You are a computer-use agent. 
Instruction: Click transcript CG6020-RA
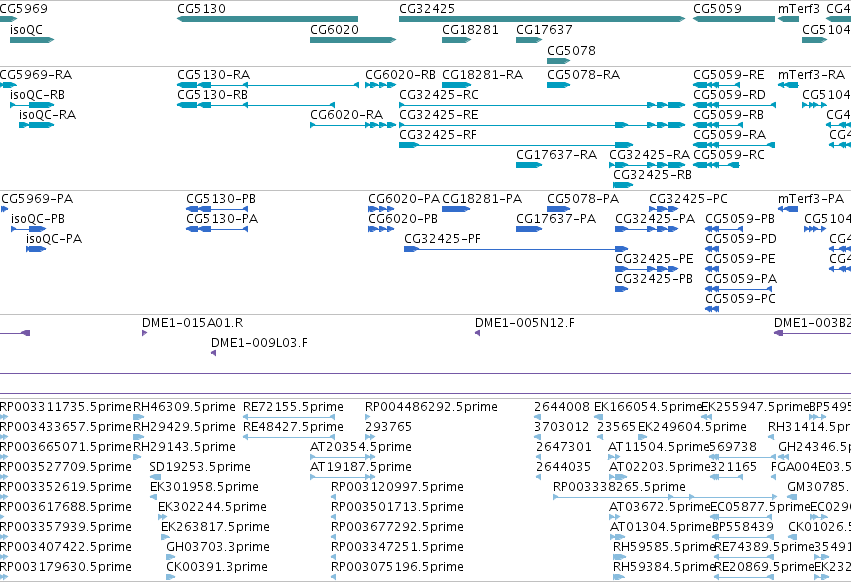pyautogui.click(x=346, y=115)
